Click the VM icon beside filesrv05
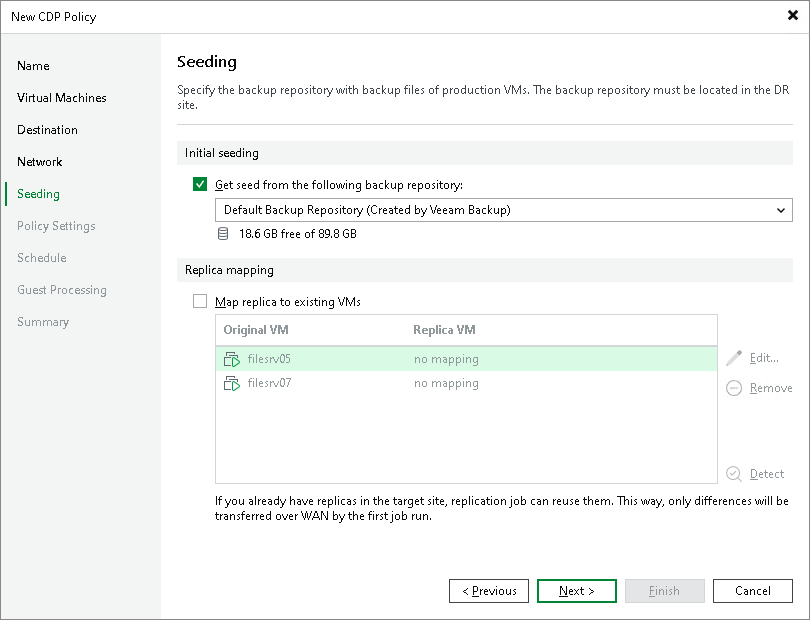The image size is (810, 620). (231, 359)
